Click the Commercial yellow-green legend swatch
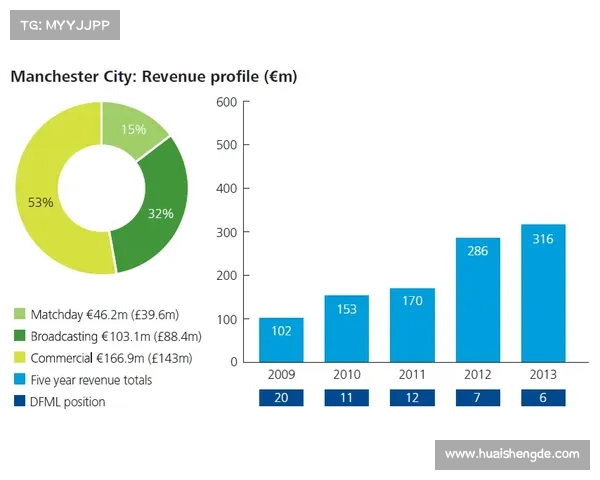Image resolution: width=600 pixels, height=480 pixels. [20, 358]
